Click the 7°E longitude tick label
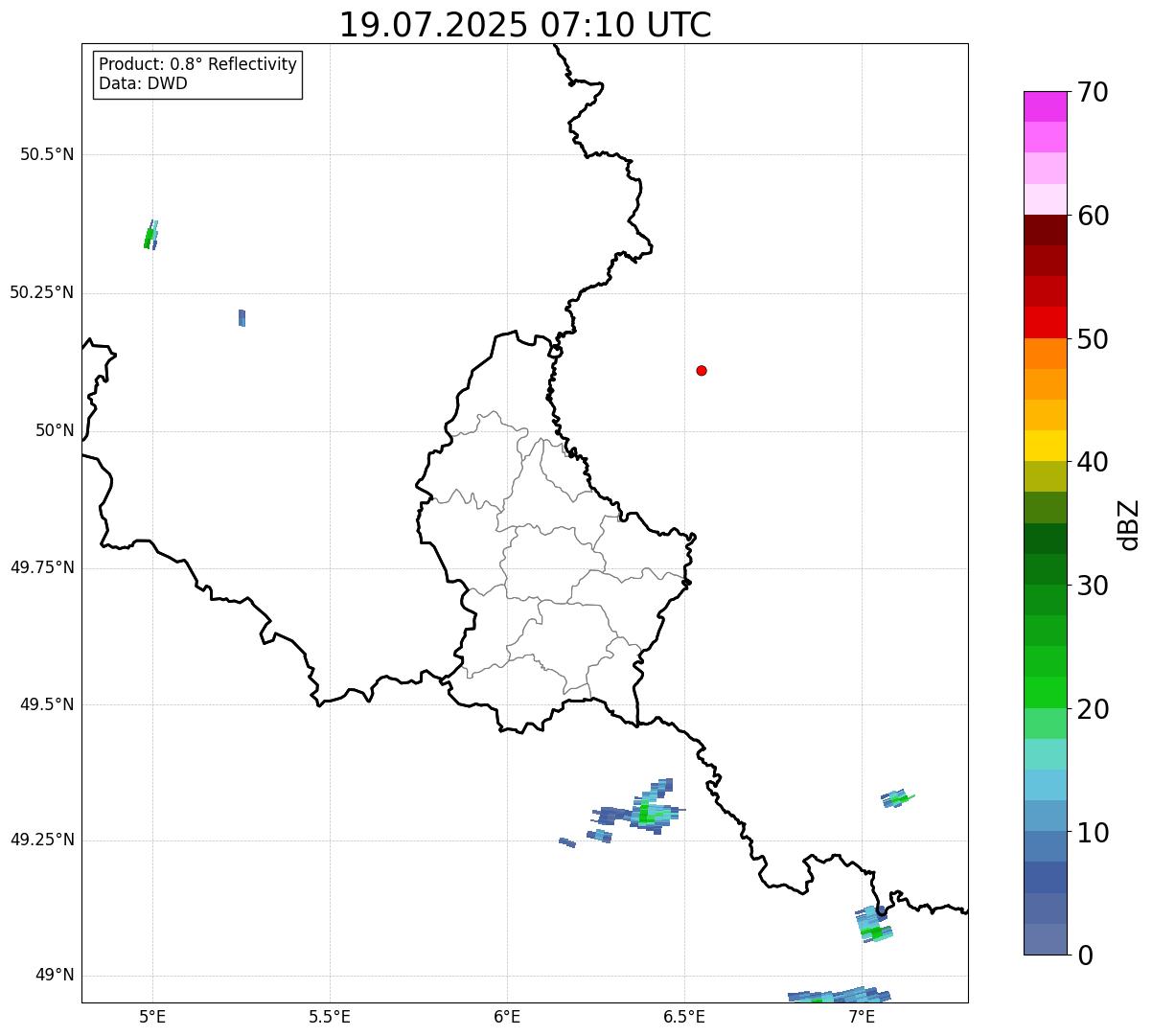The image size is (1152, 1036). [x=862, y=1016]
